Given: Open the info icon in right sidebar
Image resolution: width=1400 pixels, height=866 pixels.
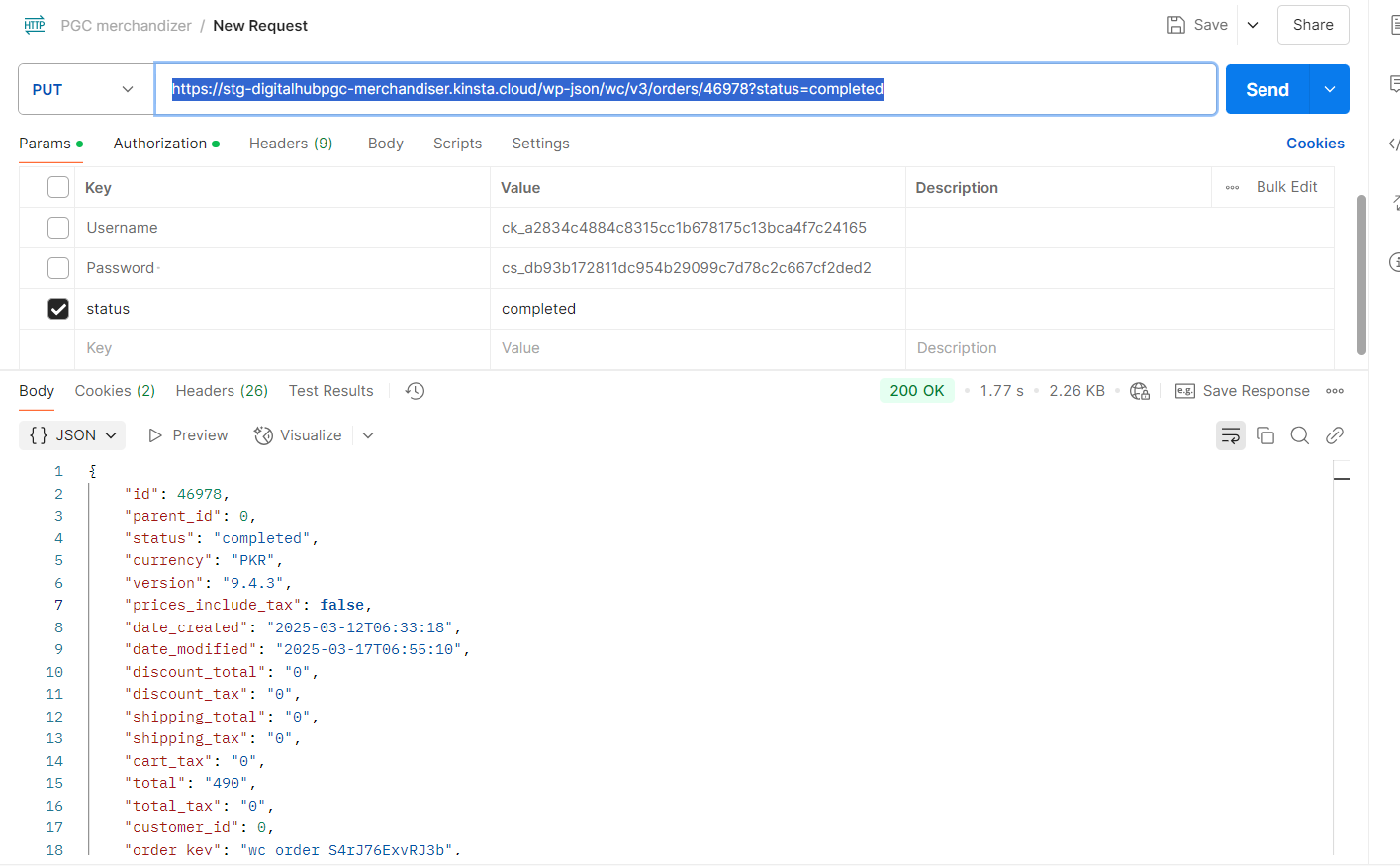Looking at the screenshot, I should click(1394, 262).
